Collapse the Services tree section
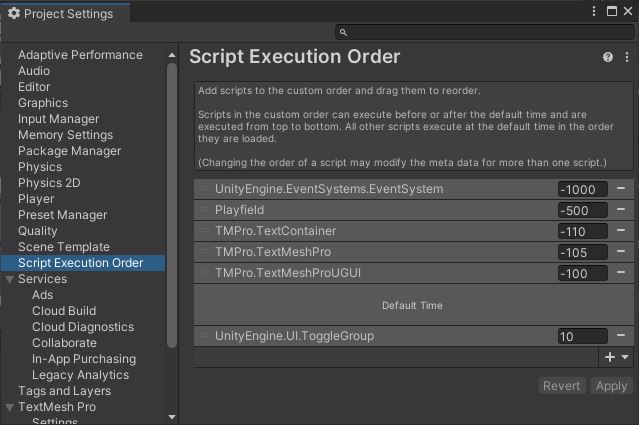Image resolution: width=639 pixels, height=425 pixels. coord(10,279)
